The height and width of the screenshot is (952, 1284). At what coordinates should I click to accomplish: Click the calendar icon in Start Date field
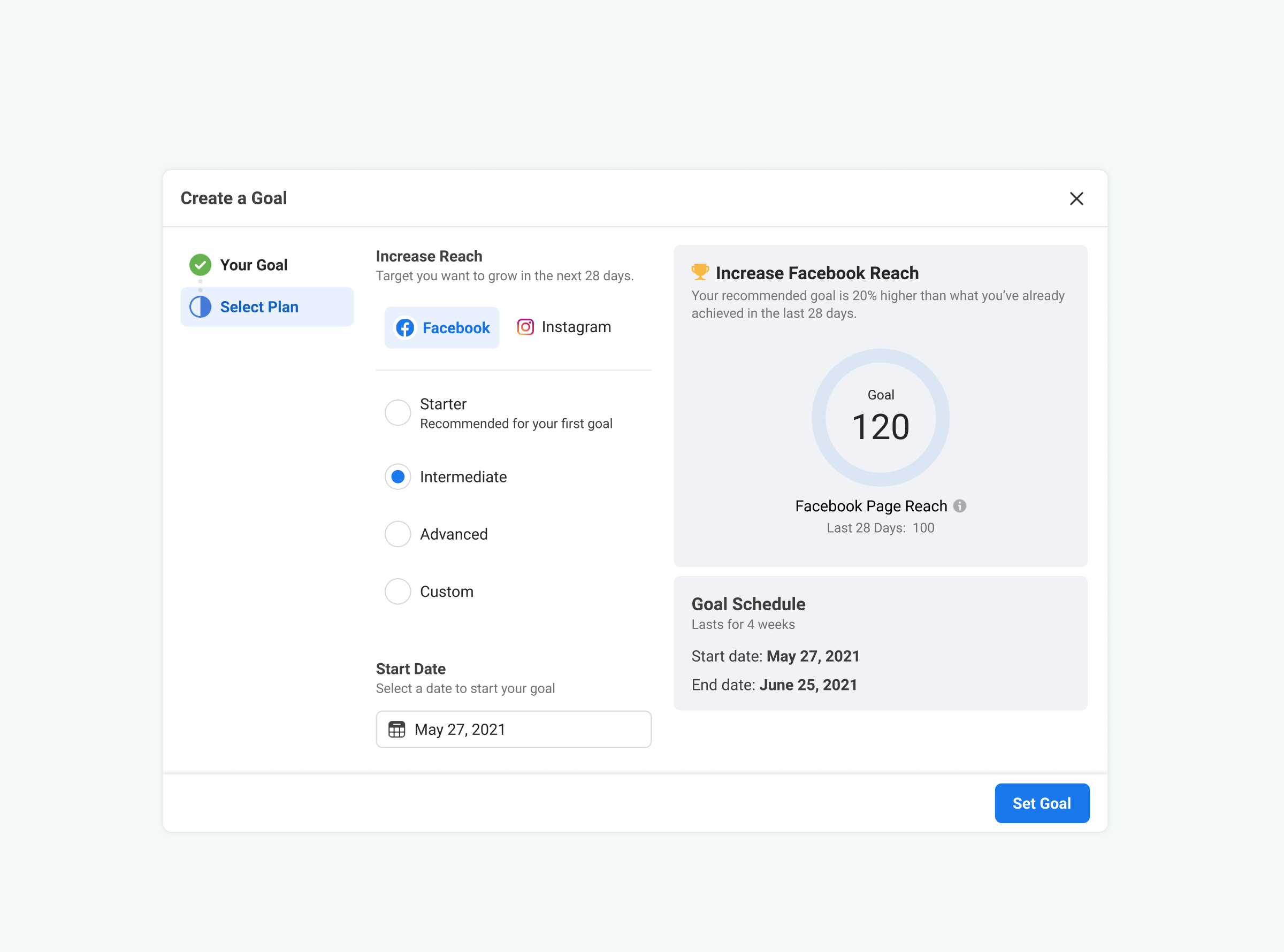pos(396,729)
